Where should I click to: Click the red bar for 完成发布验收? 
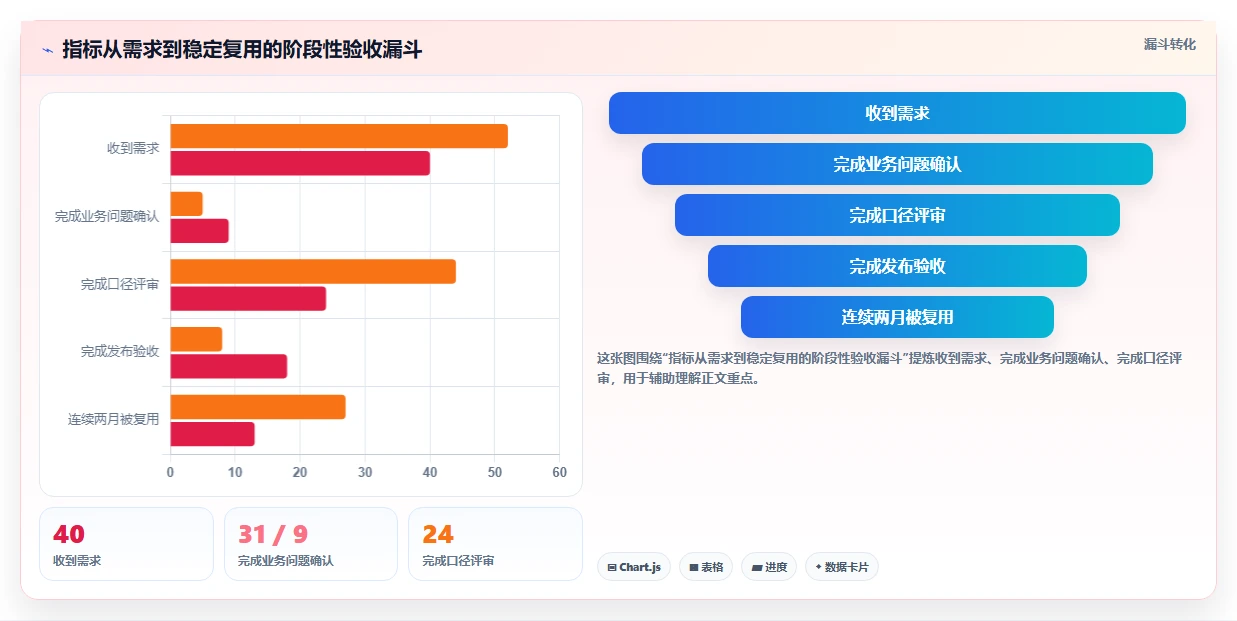[x=229, y=366]
